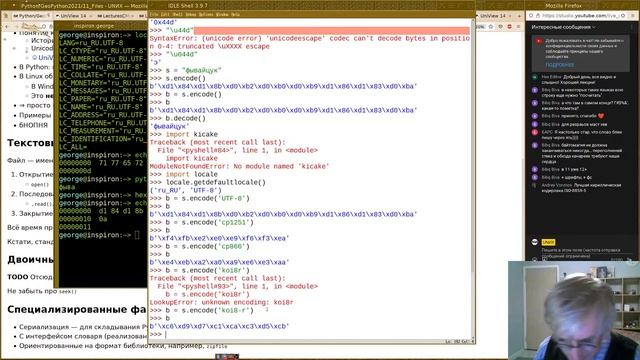Click the 'Двоичны' heading in lecture page
Image resolution: width=640 pixels, height=360 pixels.
click(30, 260)
